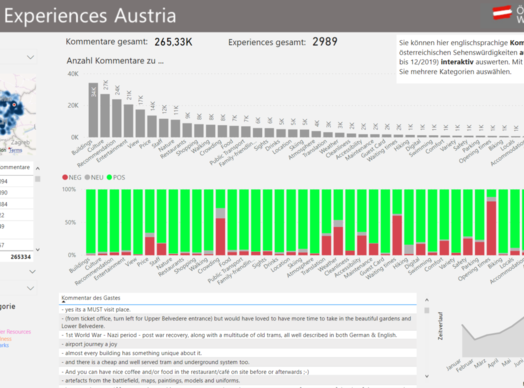This screenshot has width=524, height=388.
Task: Select the red Waiting times sentiment segment
Action: click(397, 235)
